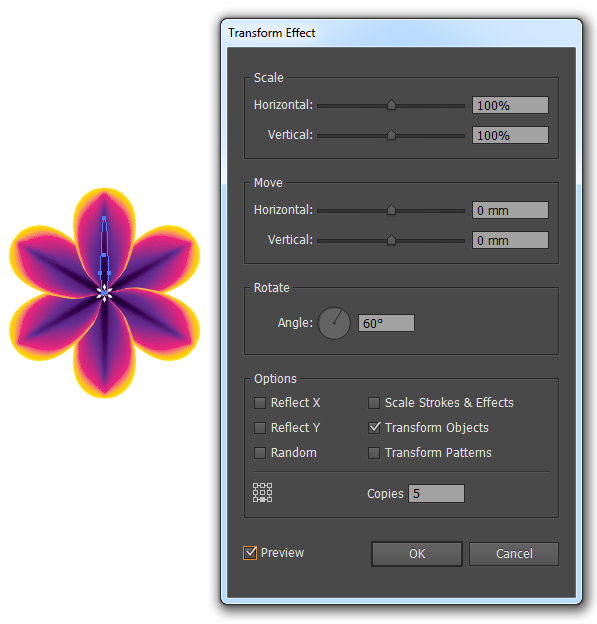Screen dimensions: 597x624
Task: Click the Move Vertical slider handle
Action: 391,240
